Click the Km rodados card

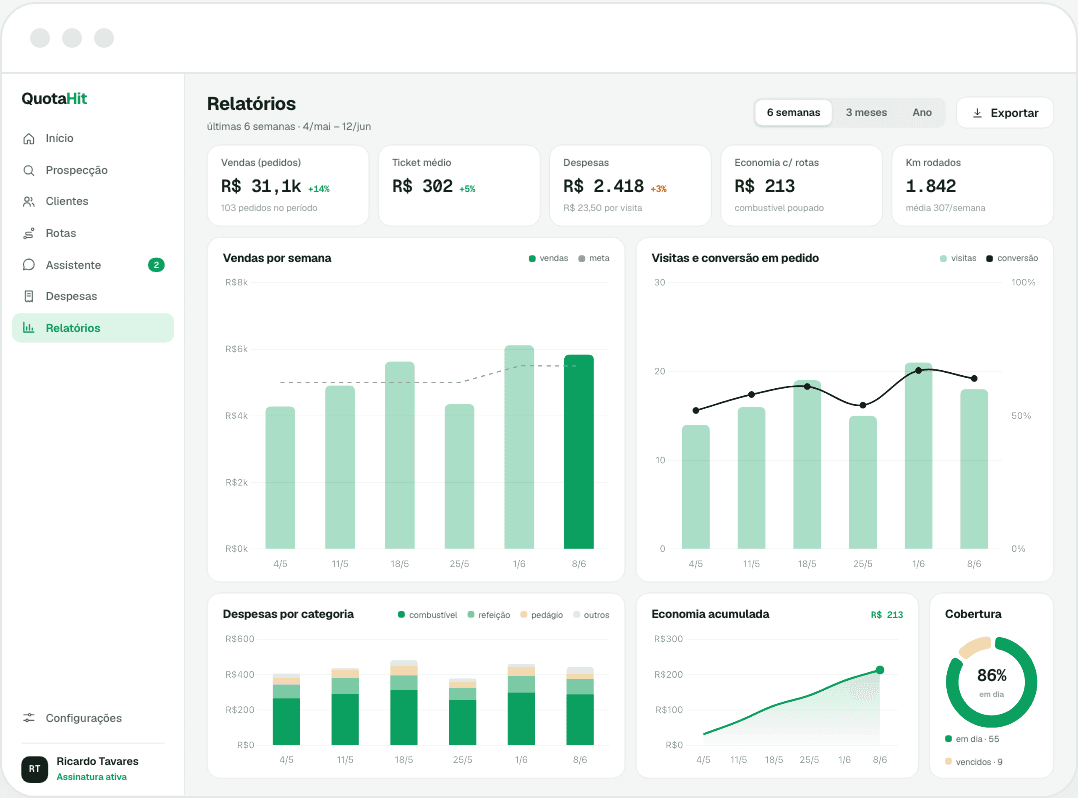(x=973, y=186)
